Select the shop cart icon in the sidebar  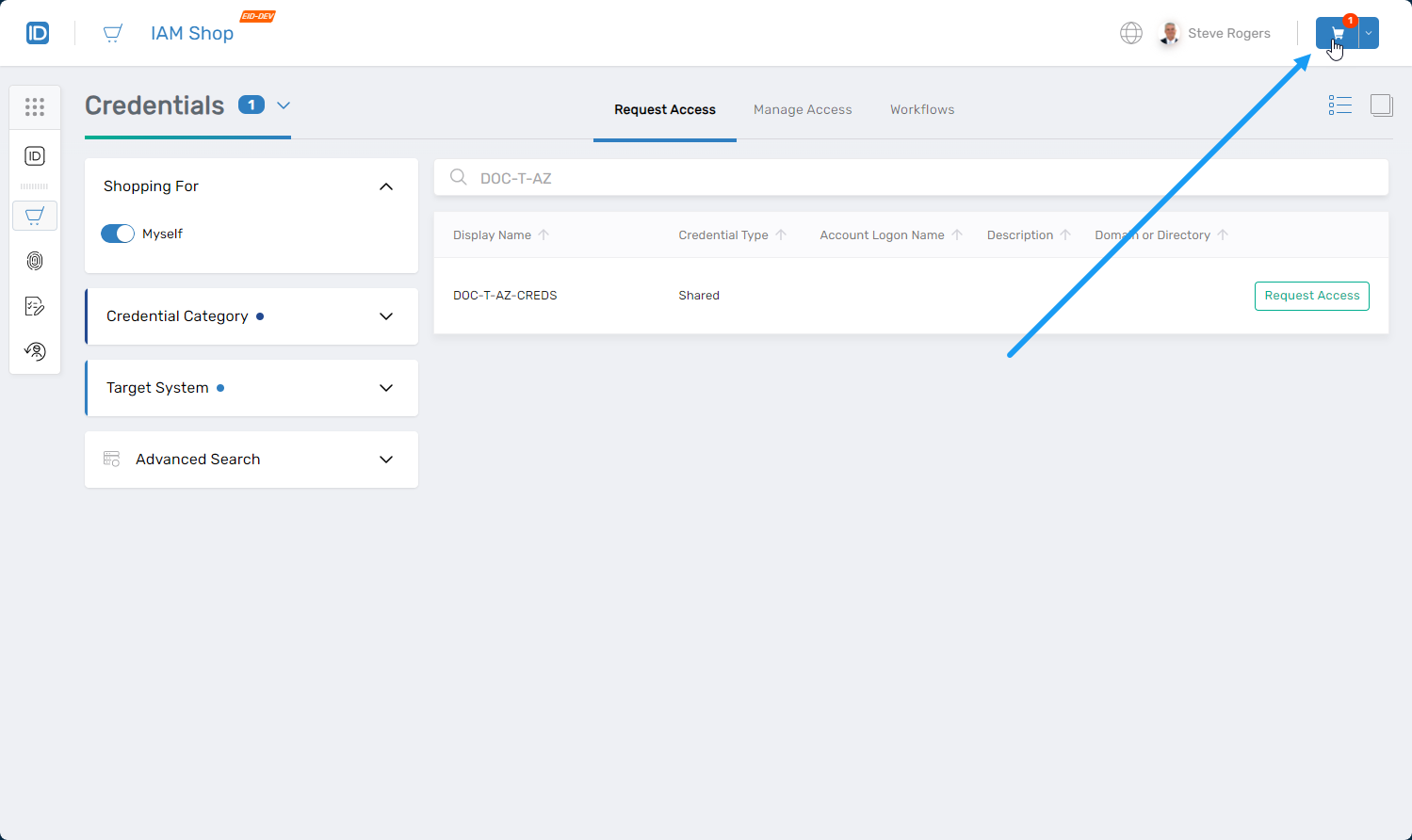(35, 216)
